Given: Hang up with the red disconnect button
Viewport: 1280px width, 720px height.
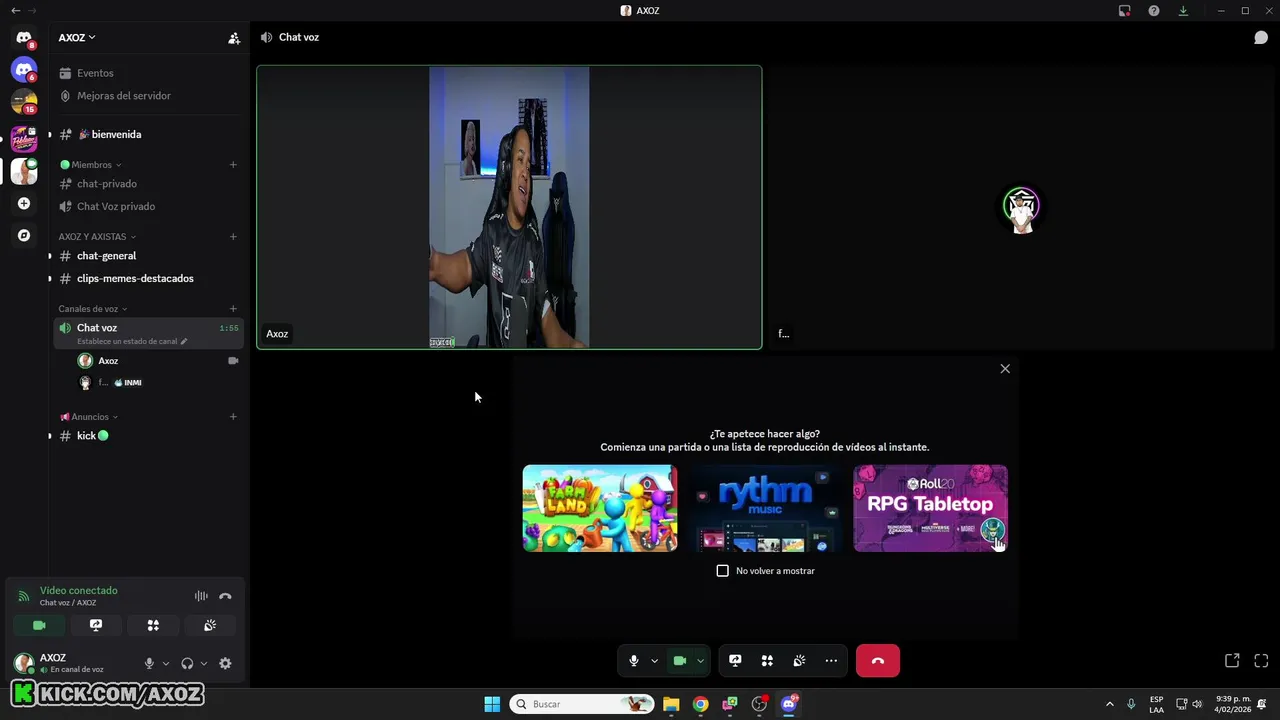Looking at the screenshot, I should [x=878, y=661].
